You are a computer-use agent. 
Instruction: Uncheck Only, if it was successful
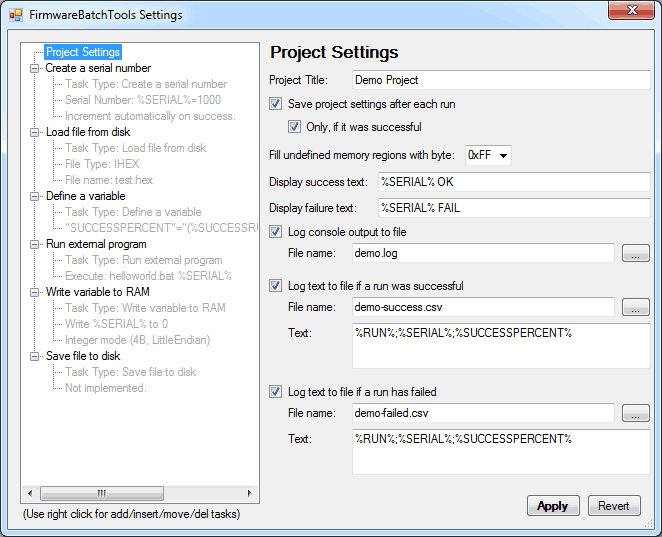coord(295,127)
